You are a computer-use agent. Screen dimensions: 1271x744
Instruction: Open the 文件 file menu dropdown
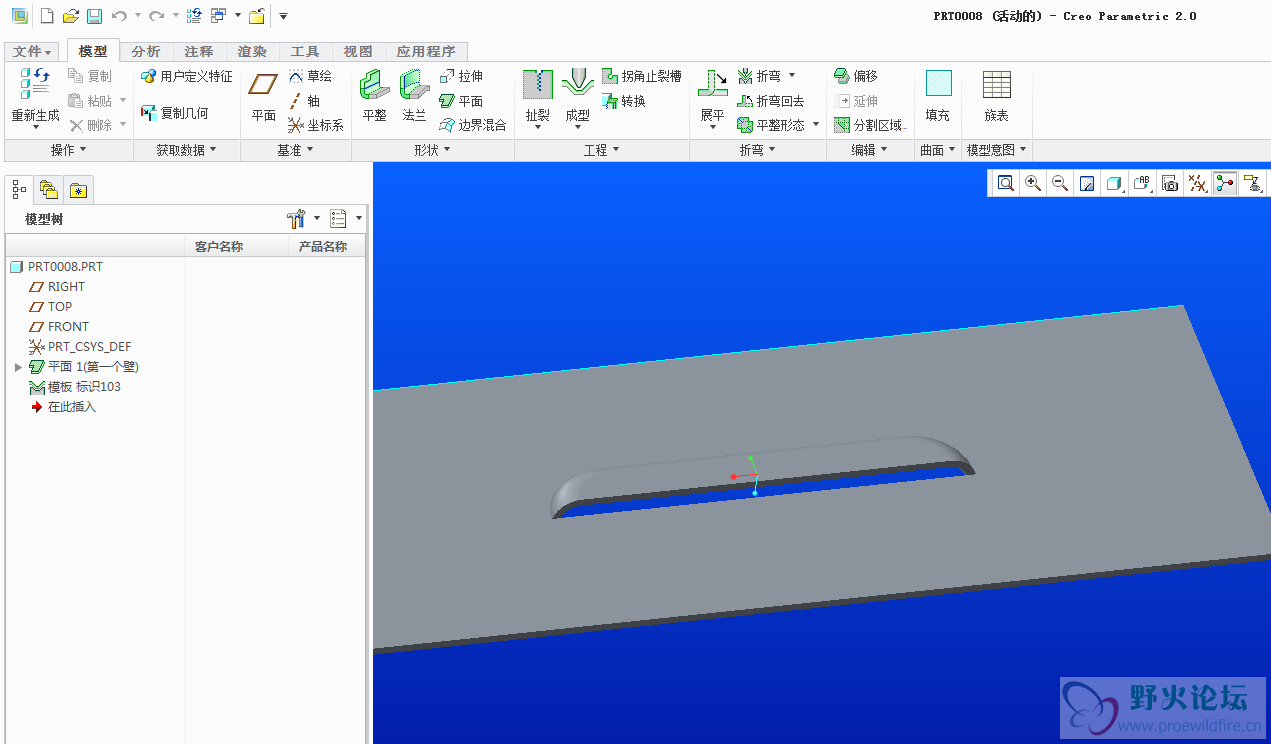coord(33,52)
